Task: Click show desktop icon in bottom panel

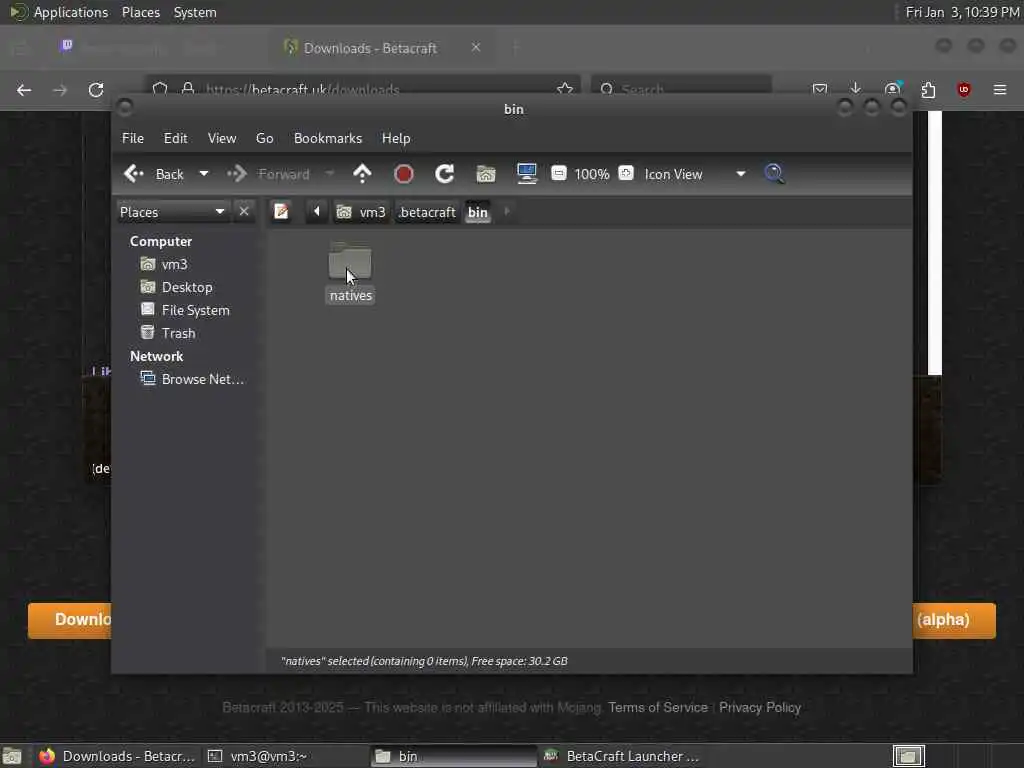Action: (12, 756)
